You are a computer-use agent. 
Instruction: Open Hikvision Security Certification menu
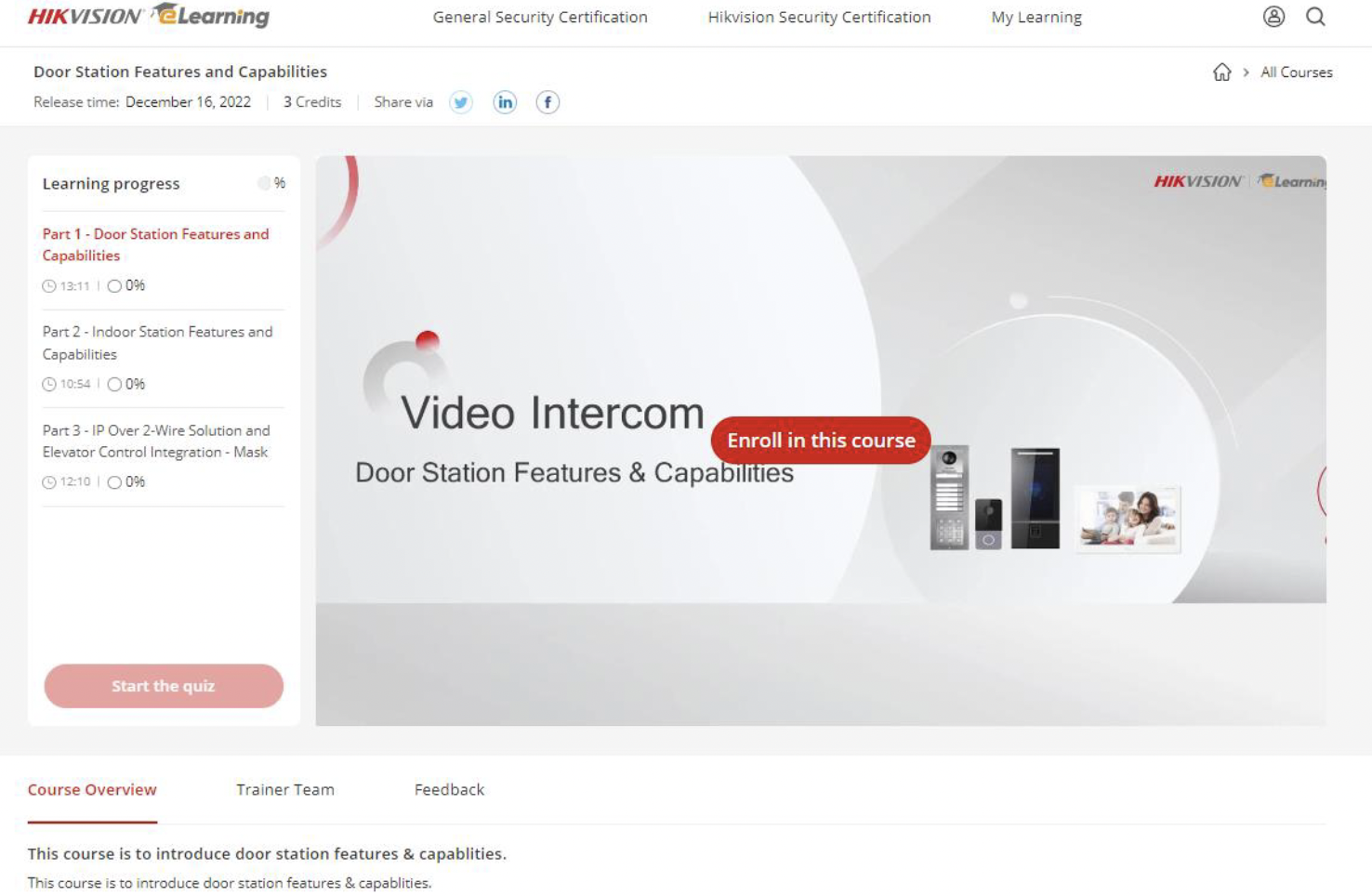click(x=819, y=17)
